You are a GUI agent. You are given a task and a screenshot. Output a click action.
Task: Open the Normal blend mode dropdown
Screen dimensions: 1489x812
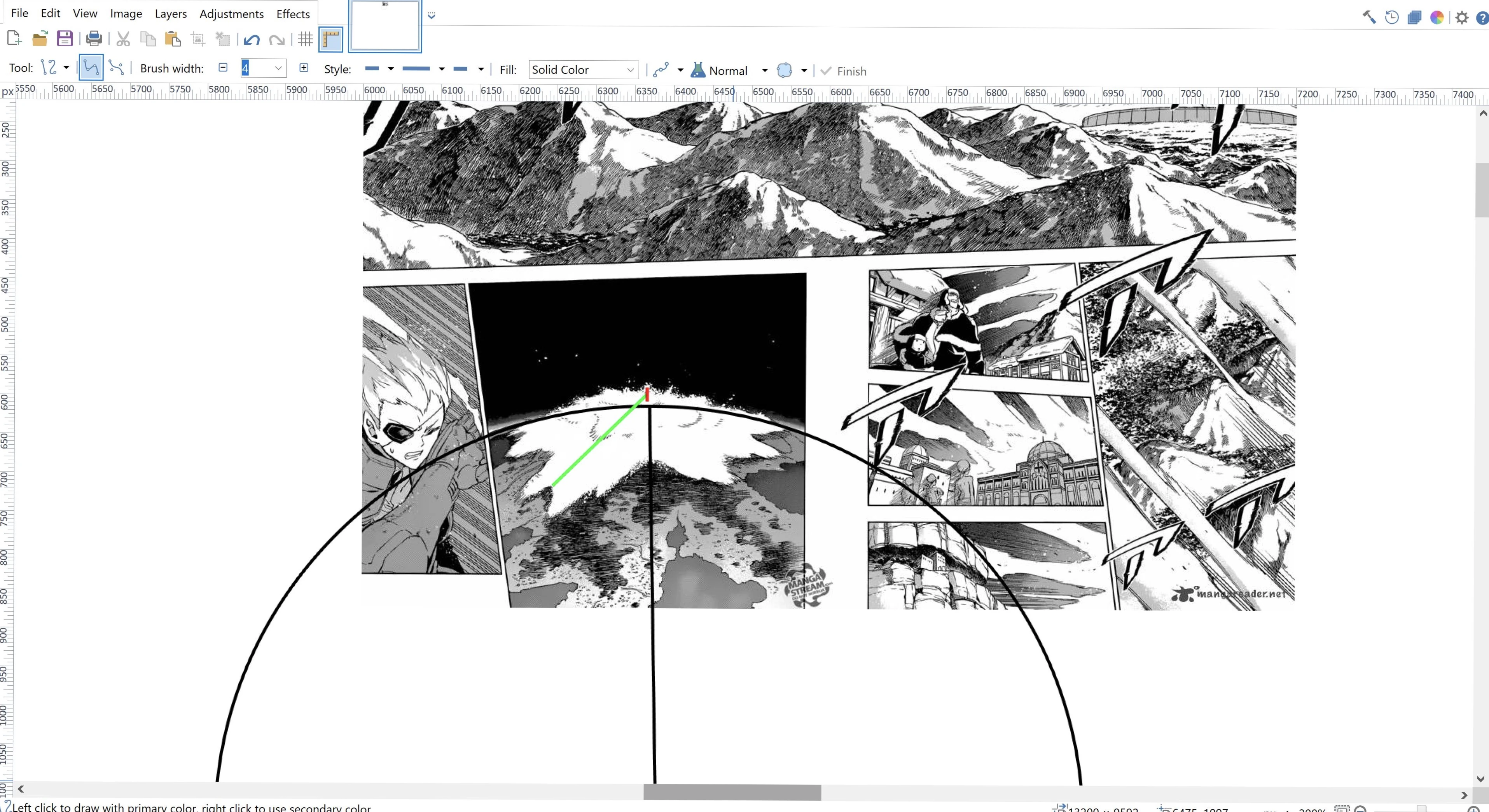pos(764,70)
